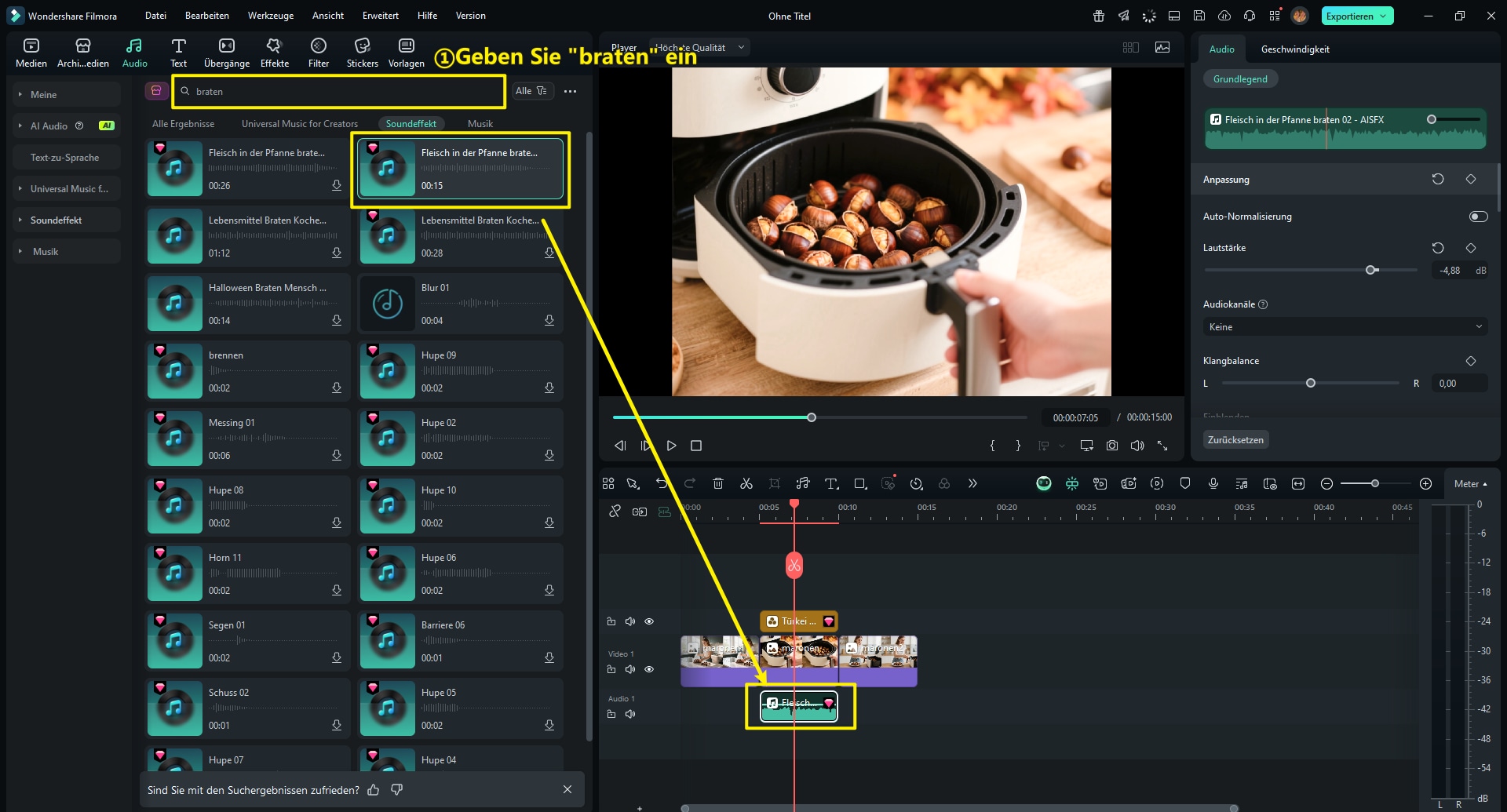Click thumbs up on search feedback
Screen dimensions: 1507x812
[374, 790]
